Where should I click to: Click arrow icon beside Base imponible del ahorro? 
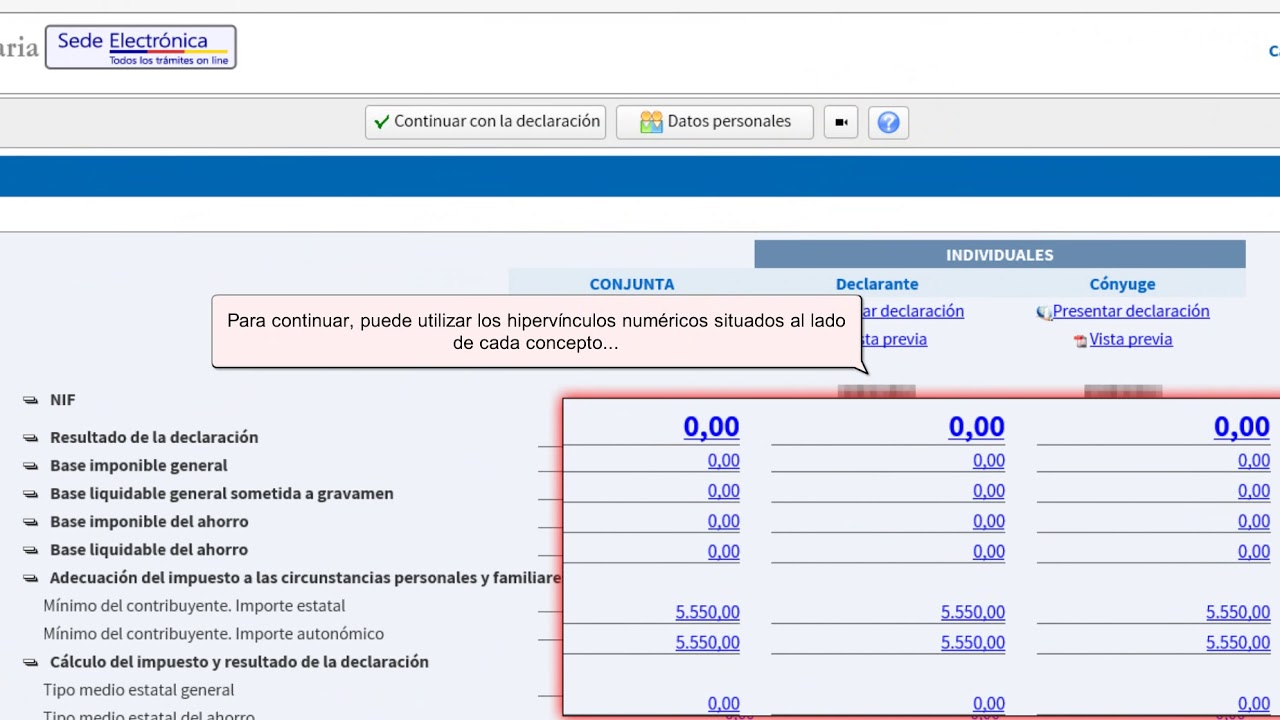[31, 522]
